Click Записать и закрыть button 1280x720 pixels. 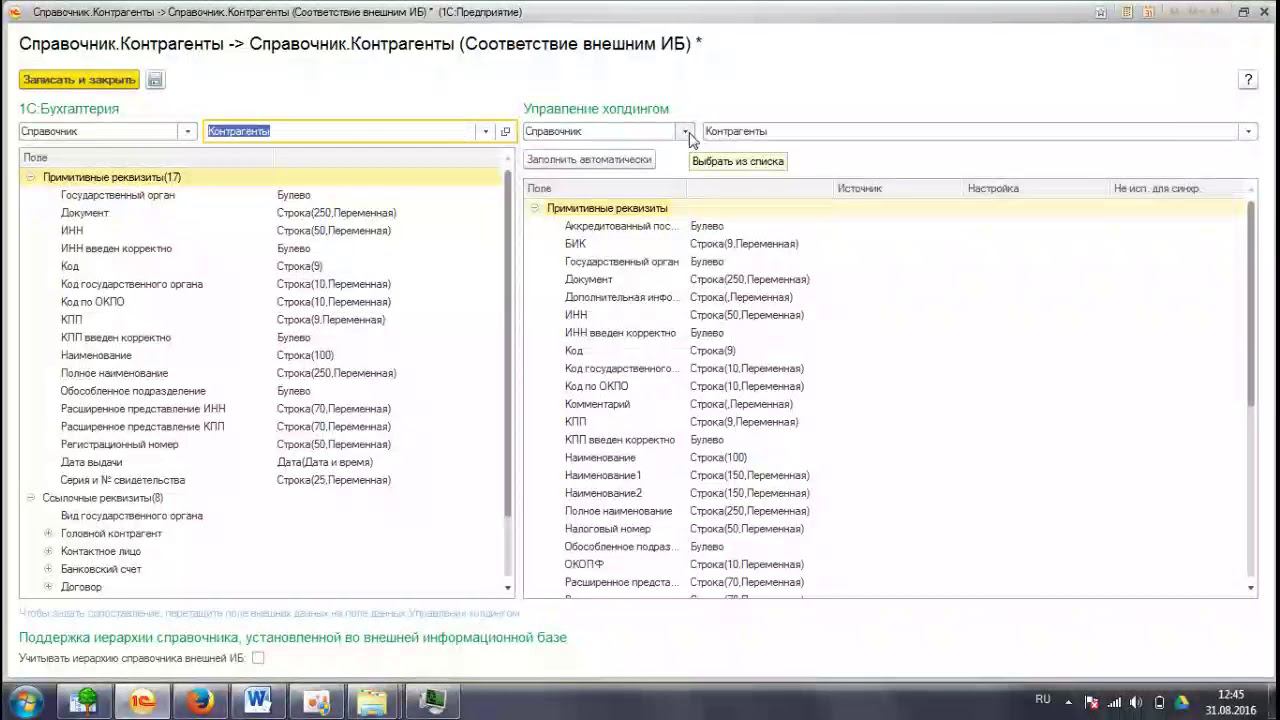79,80
